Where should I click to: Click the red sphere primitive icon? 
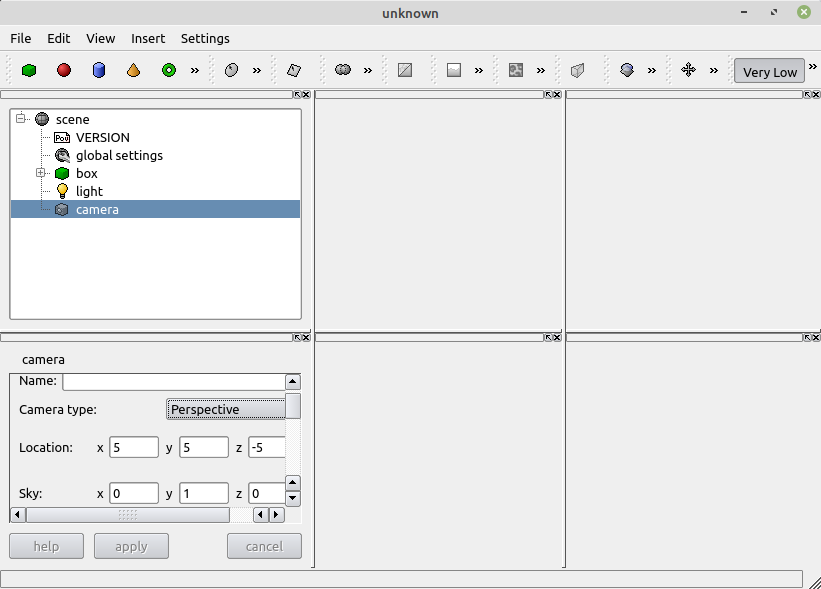64,70
